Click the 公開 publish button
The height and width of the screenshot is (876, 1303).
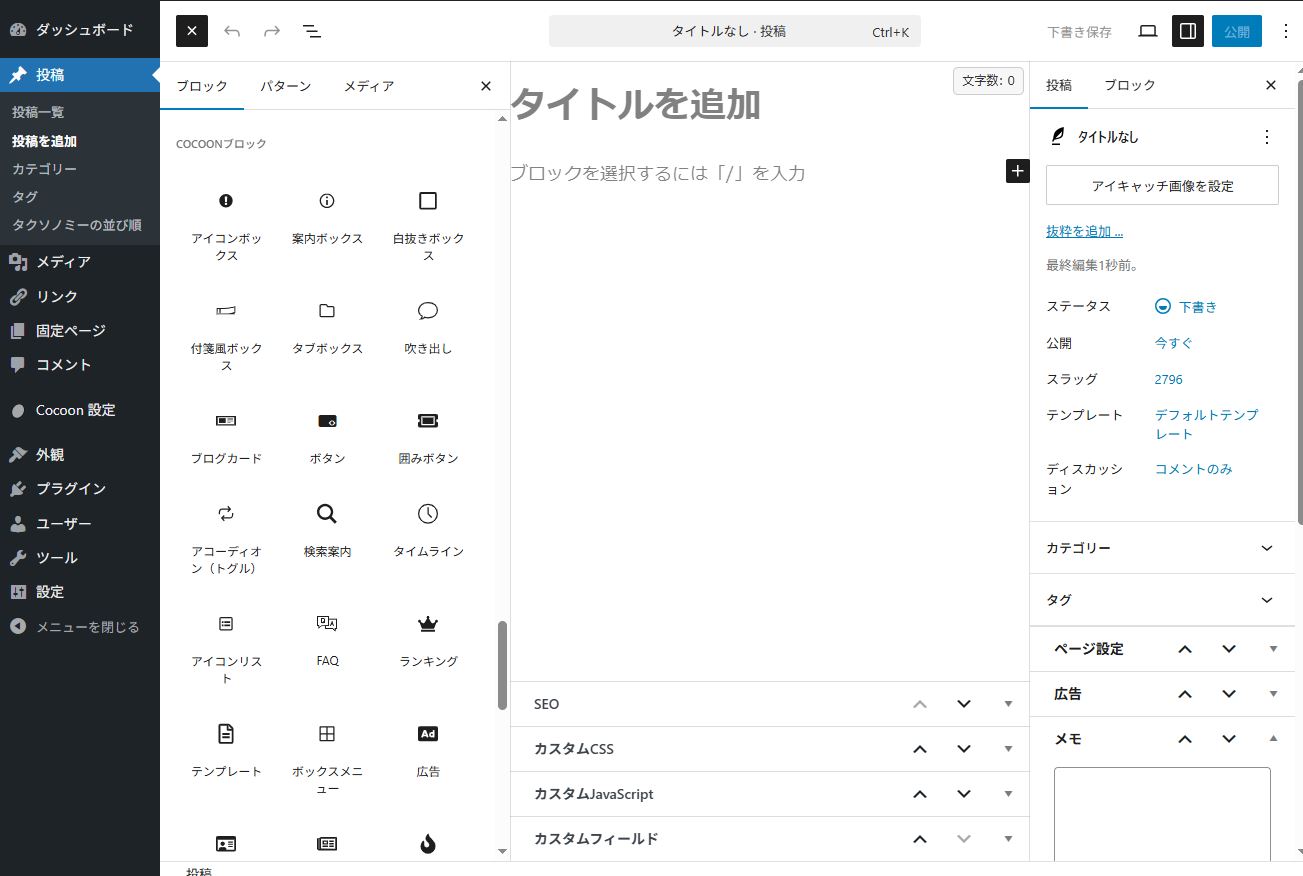(1237, 31)
